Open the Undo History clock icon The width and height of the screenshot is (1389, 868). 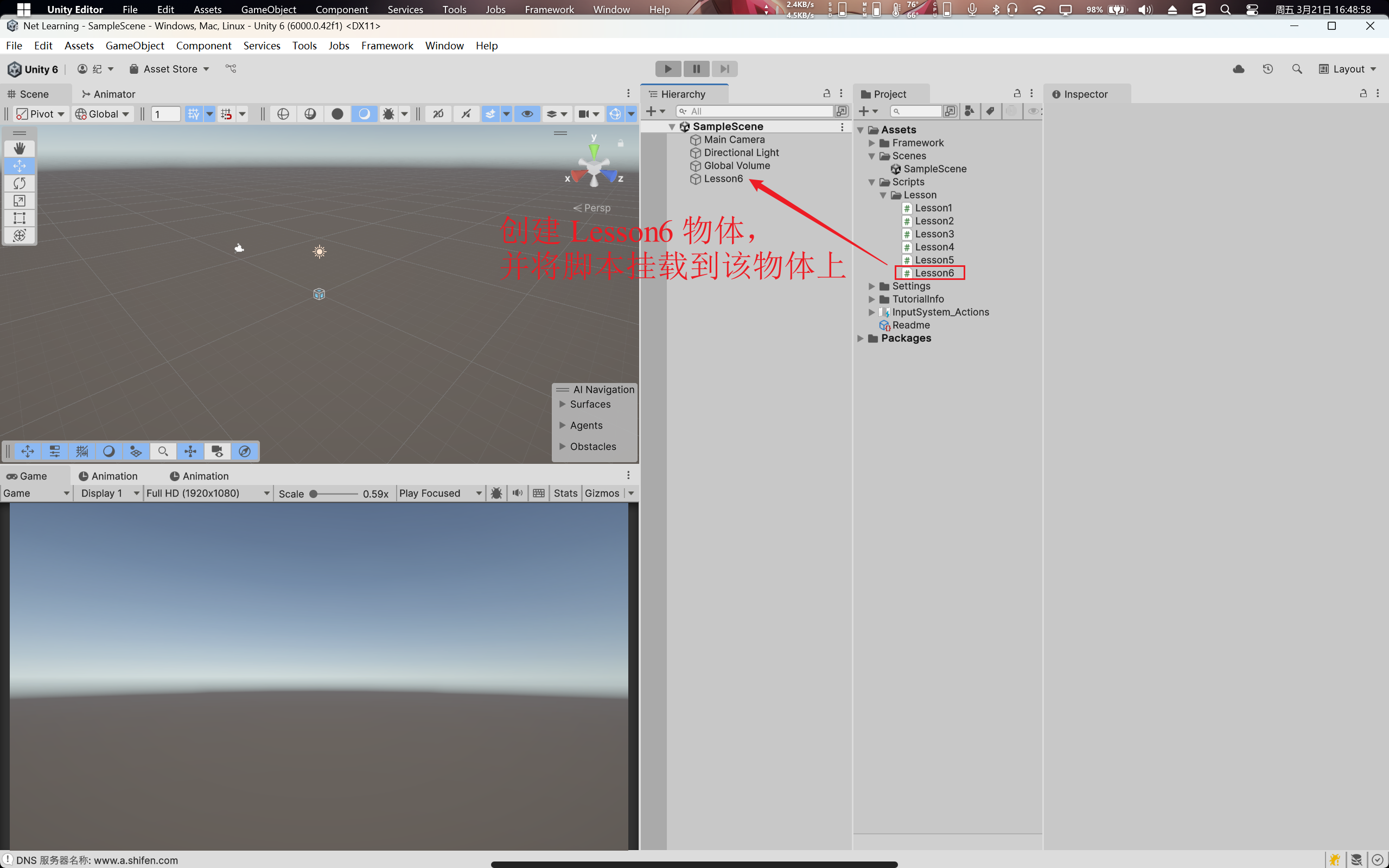1268,69
